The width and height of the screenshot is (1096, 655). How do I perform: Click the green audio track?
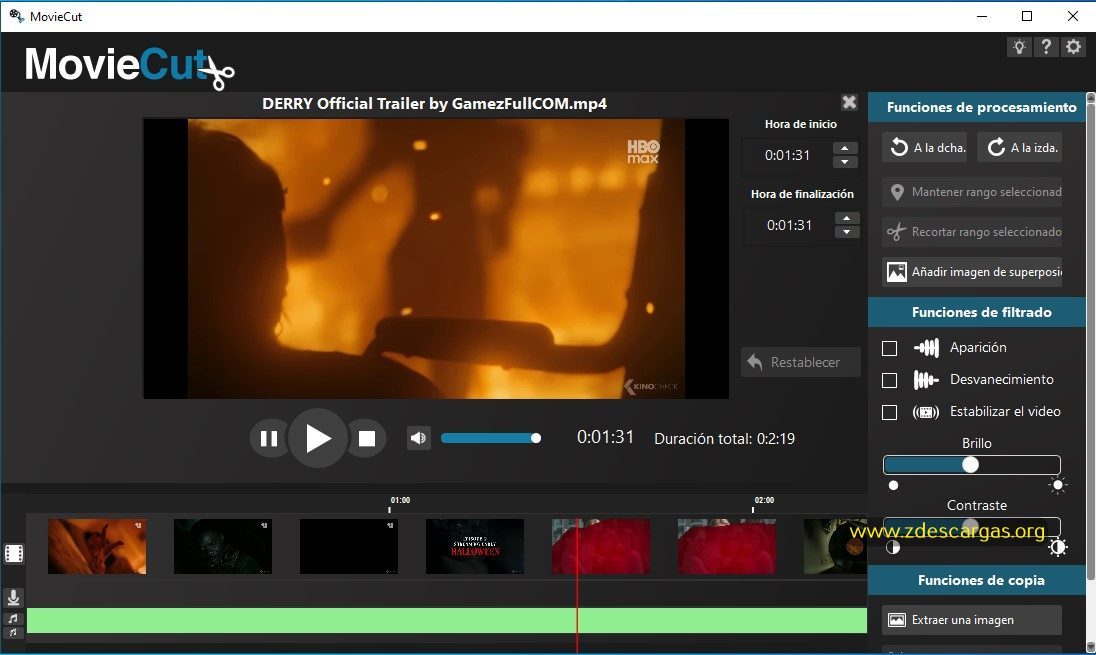point(447,621)
